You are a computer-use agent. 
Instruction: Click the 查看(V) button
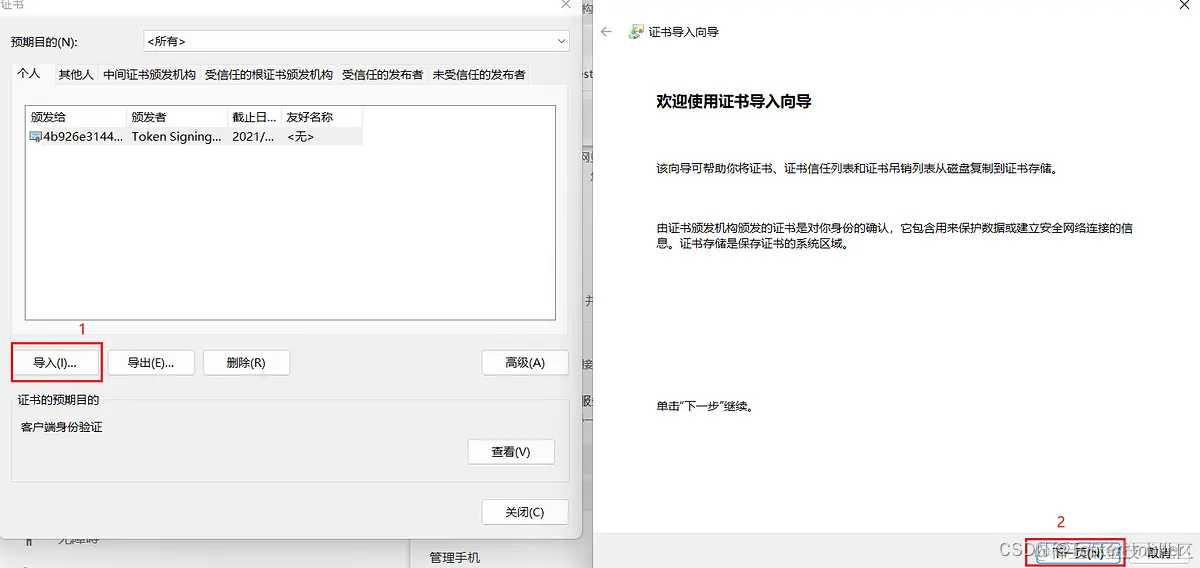click(511, 452)
